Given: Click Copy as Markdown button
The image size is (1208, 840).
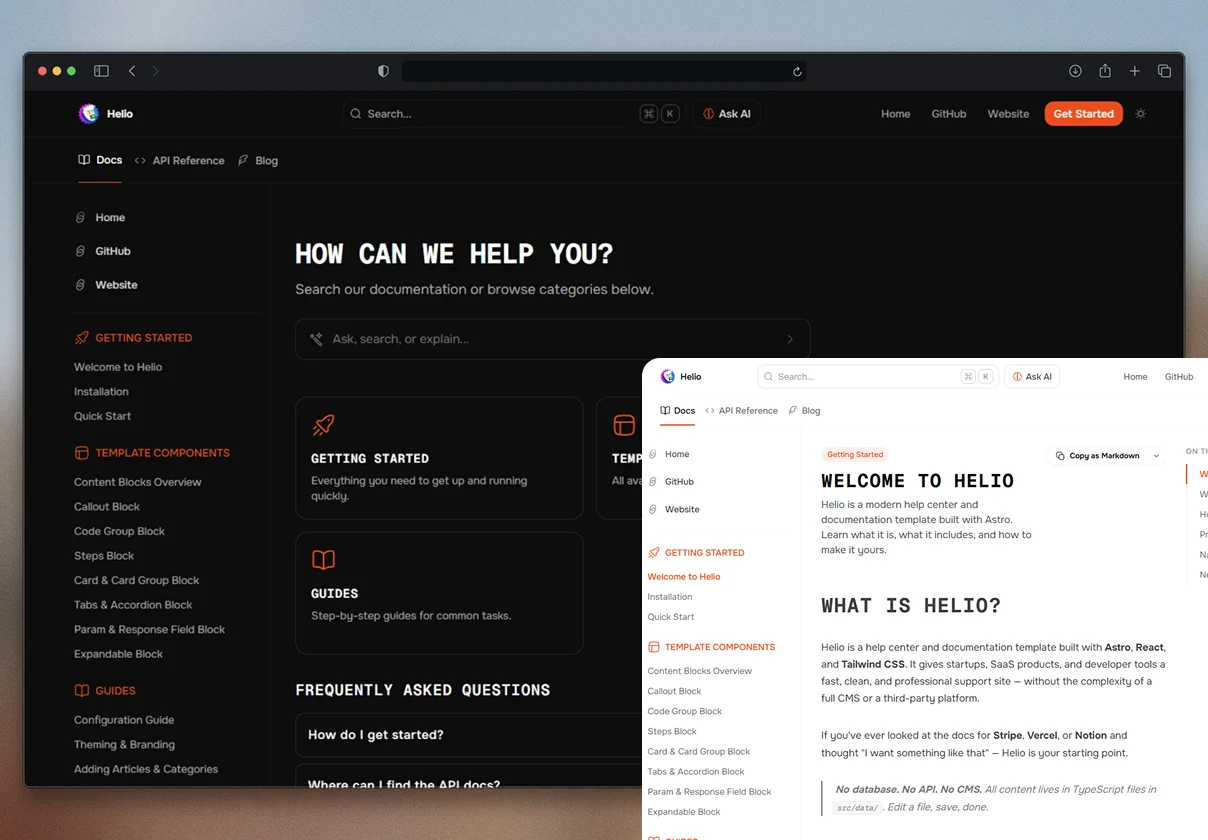Looking at the screenshot, I should click(1097, 456).
